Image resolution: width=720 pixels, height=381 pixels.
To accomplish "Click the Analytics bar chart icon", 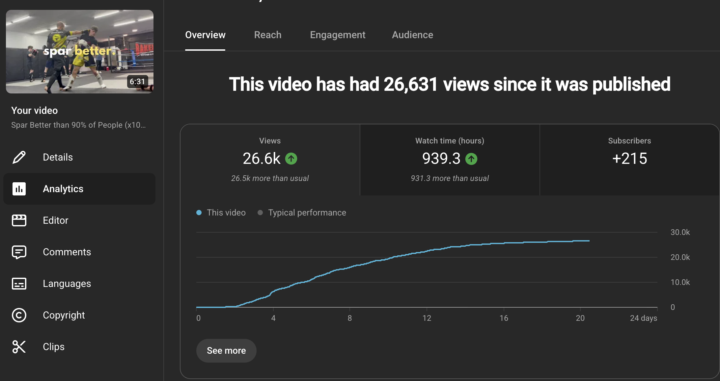I will pos(19,189).
